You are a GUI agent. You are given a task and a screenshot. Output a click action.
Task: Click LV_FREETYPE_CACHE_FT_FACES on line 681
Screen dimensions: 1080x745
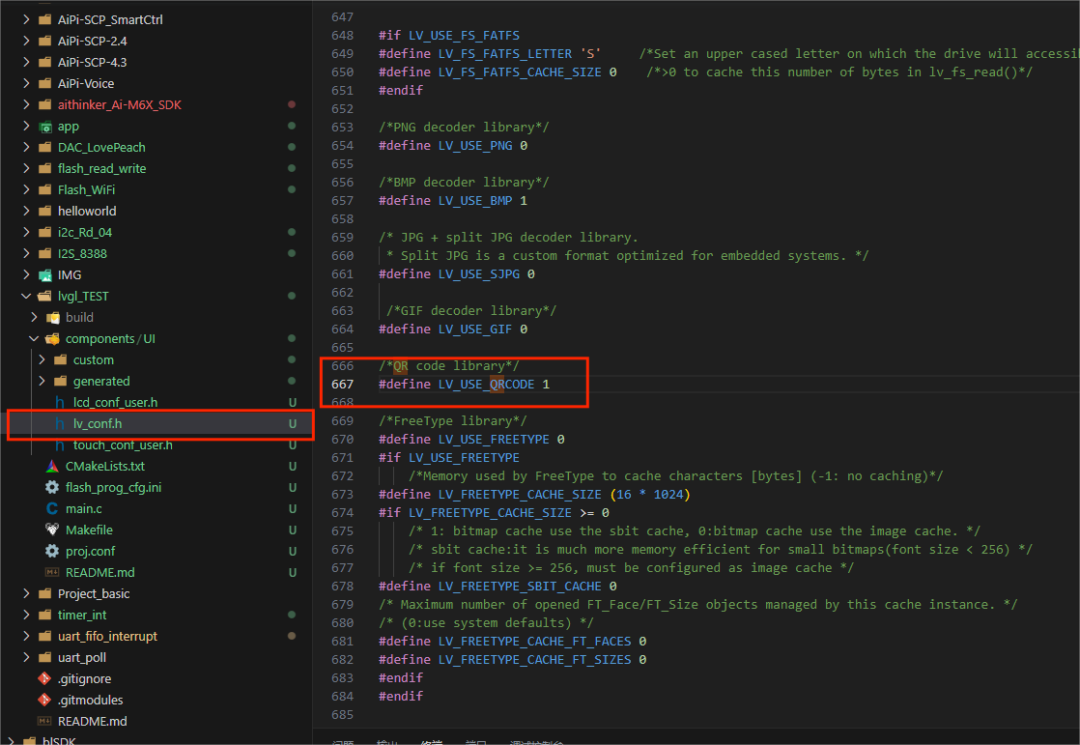tap(534, 641)
